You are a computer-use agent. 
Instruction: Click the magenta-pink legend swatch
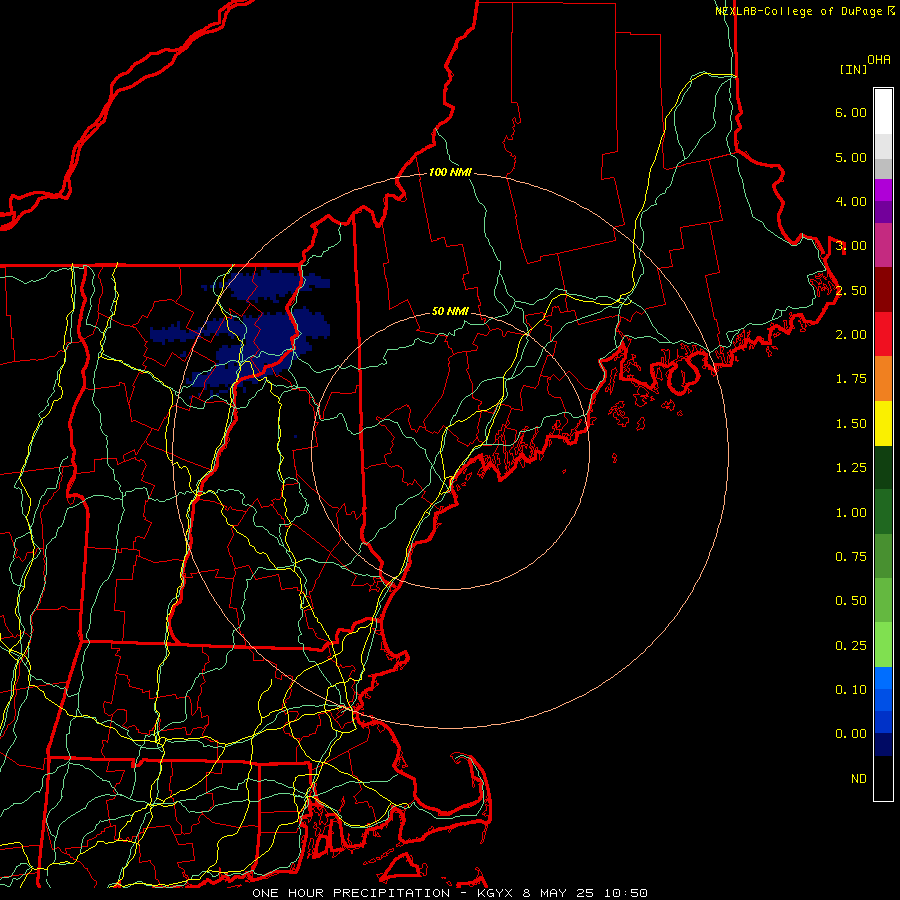[883, 245]
